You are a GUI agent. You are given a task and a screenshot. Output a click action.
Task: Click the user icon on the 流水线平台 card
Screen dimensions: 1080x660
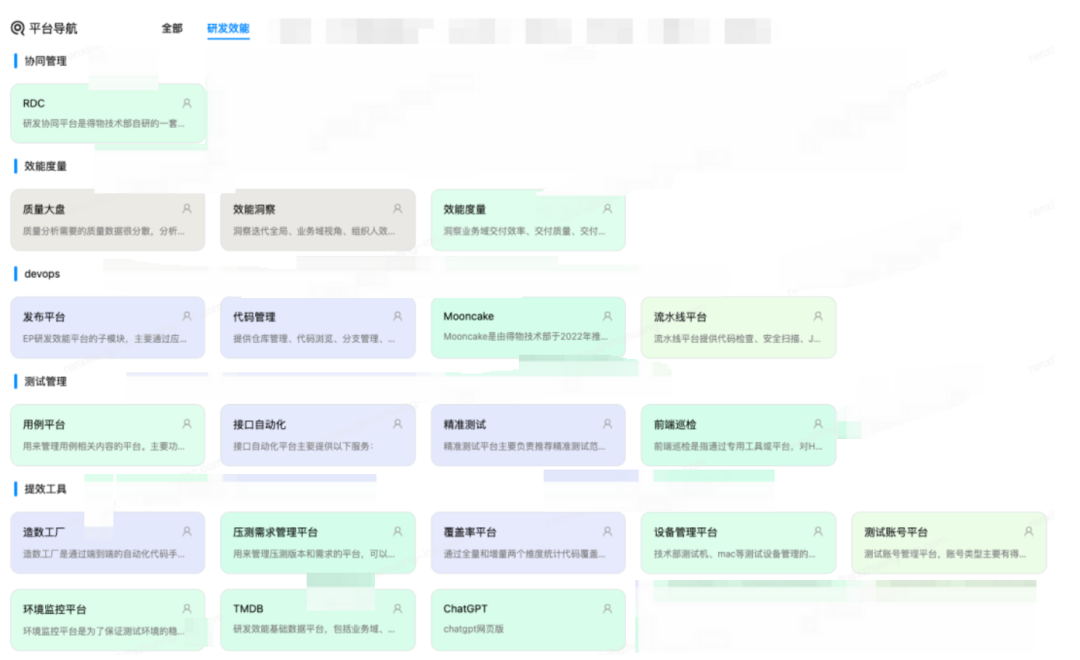pos(818,316)
